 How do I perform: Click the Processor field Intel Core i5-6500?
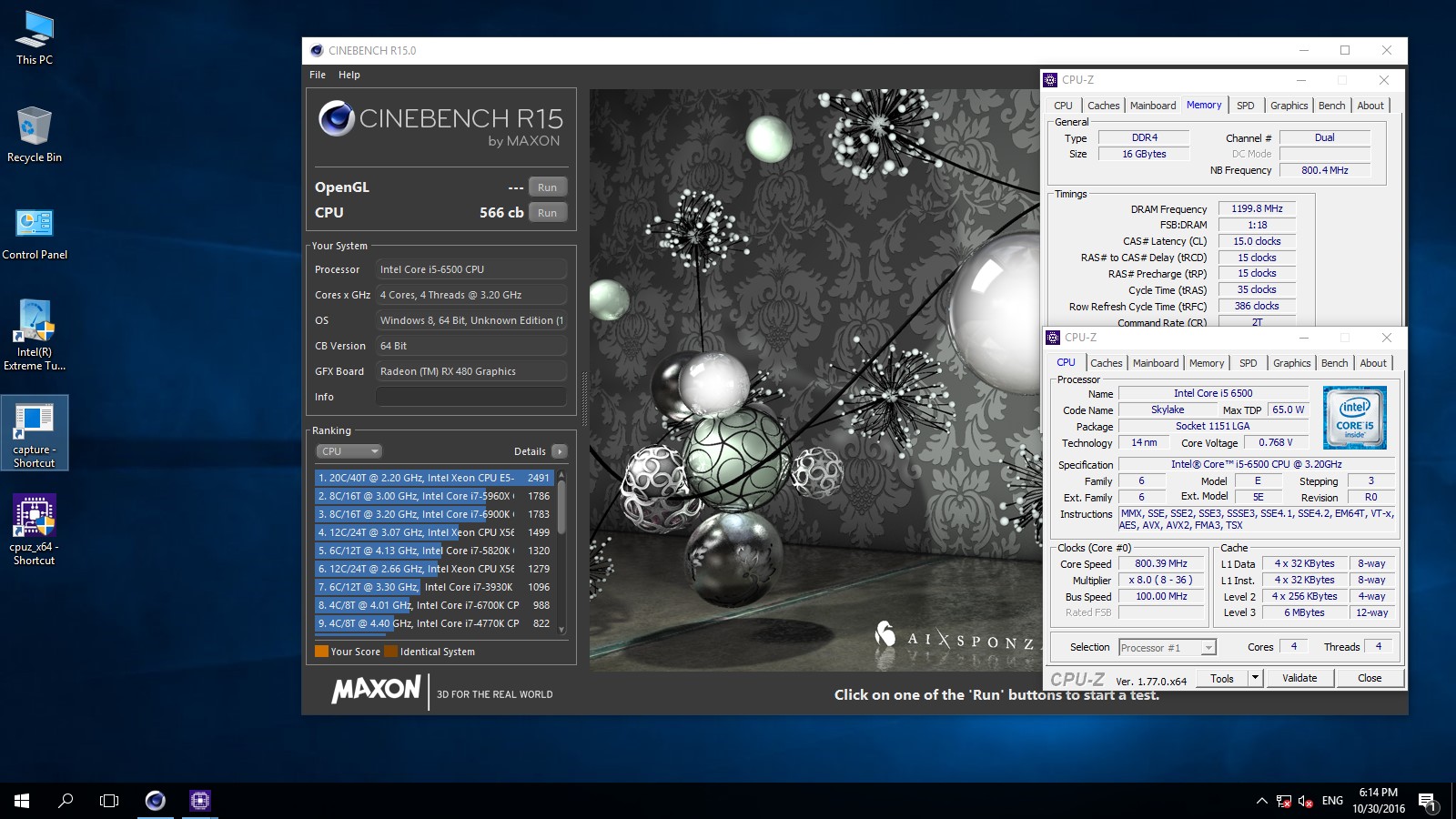tap(471, 269)
